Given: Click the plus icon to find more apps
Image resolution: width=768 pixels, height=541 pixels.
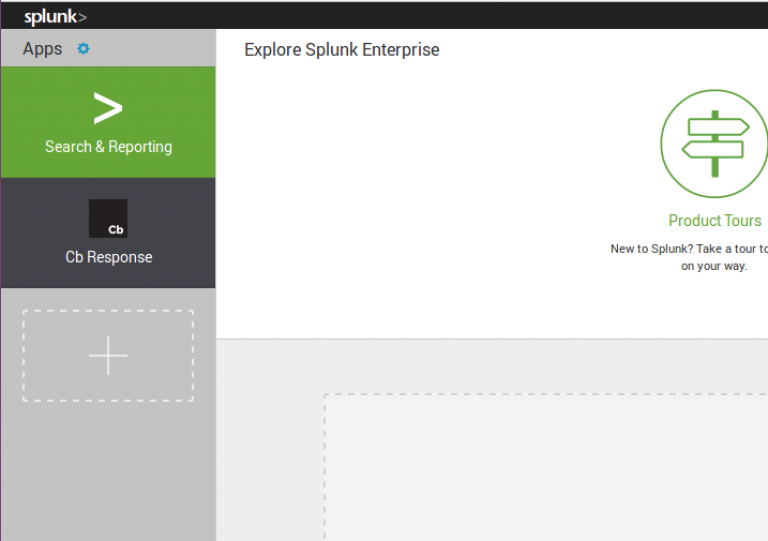Looking at the screenshot, I should [108, 356].
